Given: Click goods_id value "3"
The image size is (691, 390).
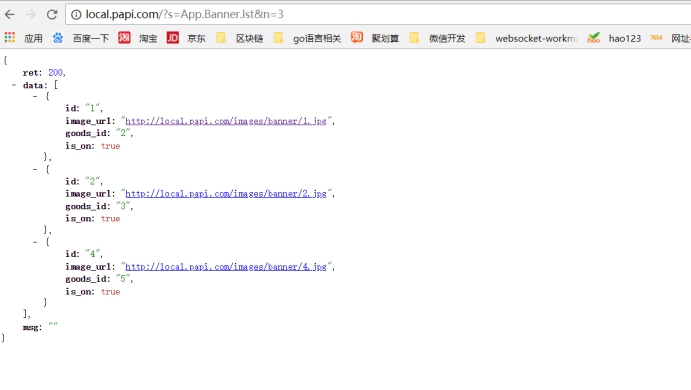Looking at the screenshot, I should coord(123,206).
